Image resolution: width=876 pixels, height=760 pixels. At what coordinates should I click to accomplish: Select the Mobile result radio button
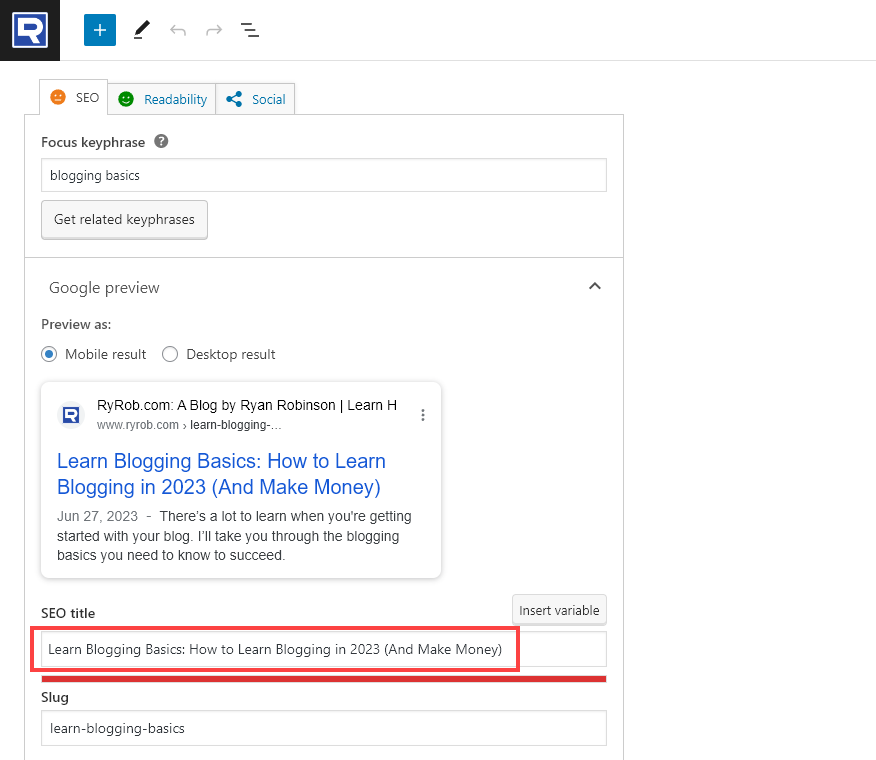(x=50, y=354)
